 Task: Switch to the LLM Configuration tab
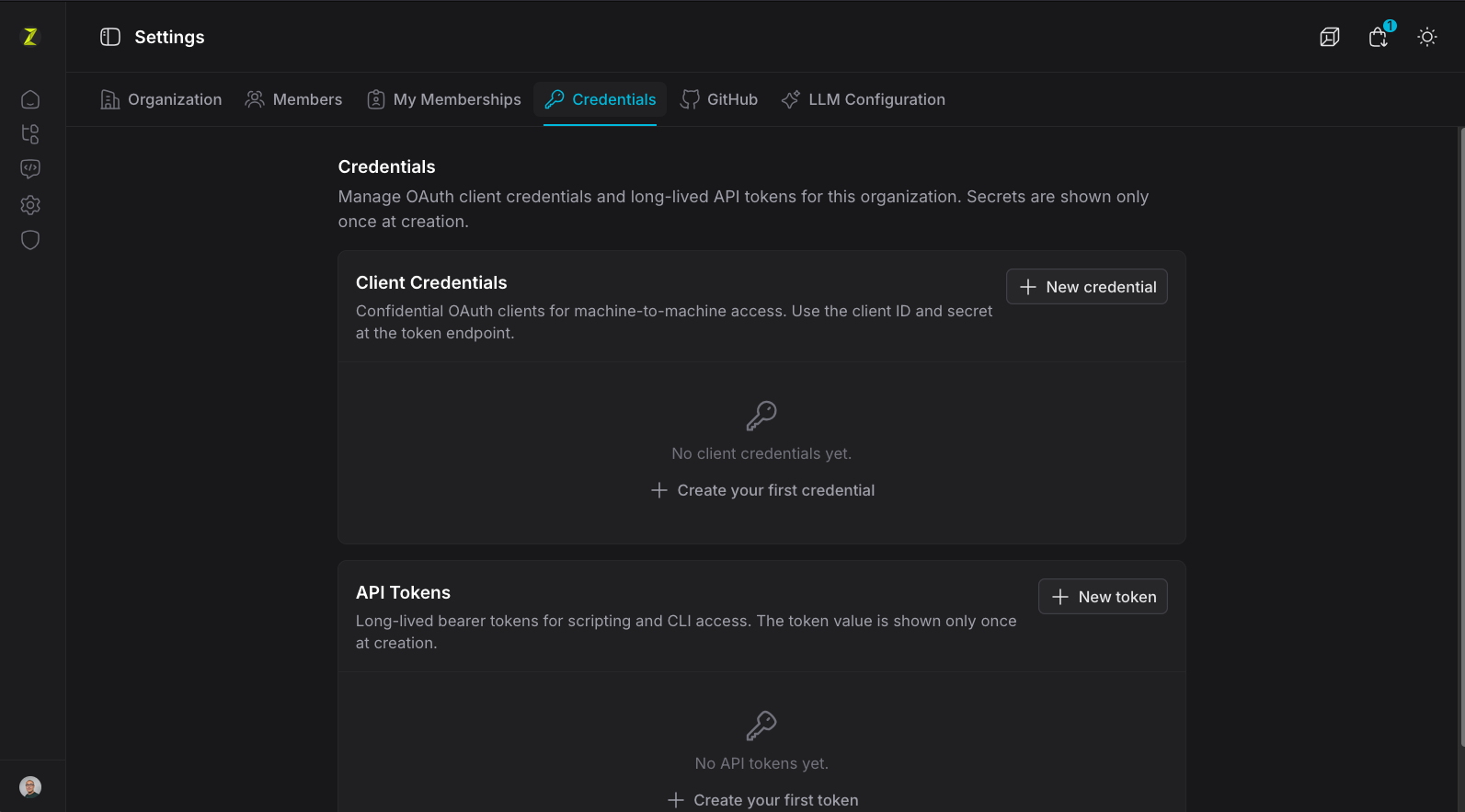tap(864, 99)
